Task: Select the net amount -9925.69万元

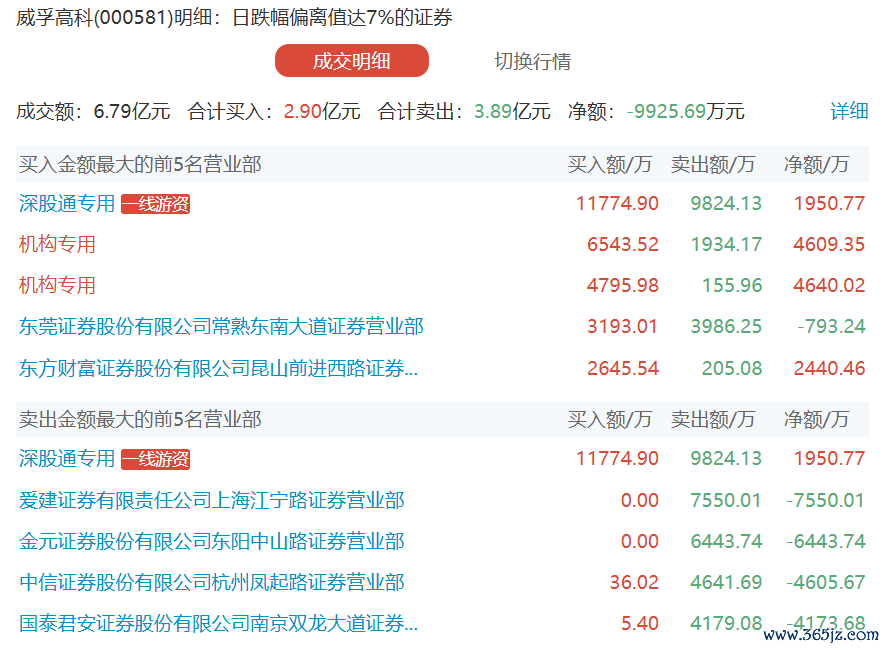Action: point(685,111)
